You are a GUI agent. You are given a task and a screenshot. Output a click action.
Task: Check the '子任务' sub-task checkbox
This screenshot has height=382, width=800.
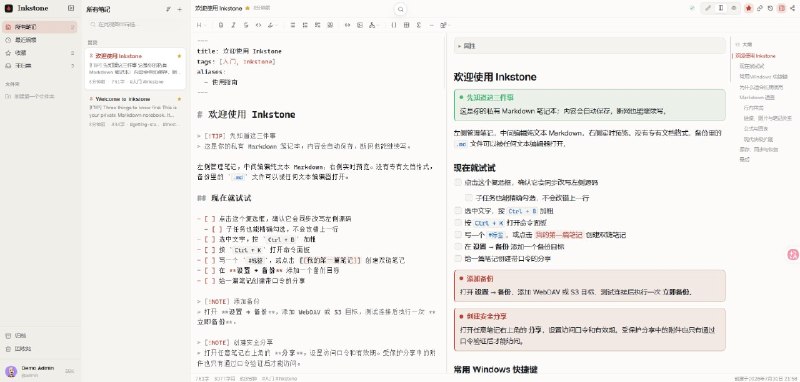468,197
